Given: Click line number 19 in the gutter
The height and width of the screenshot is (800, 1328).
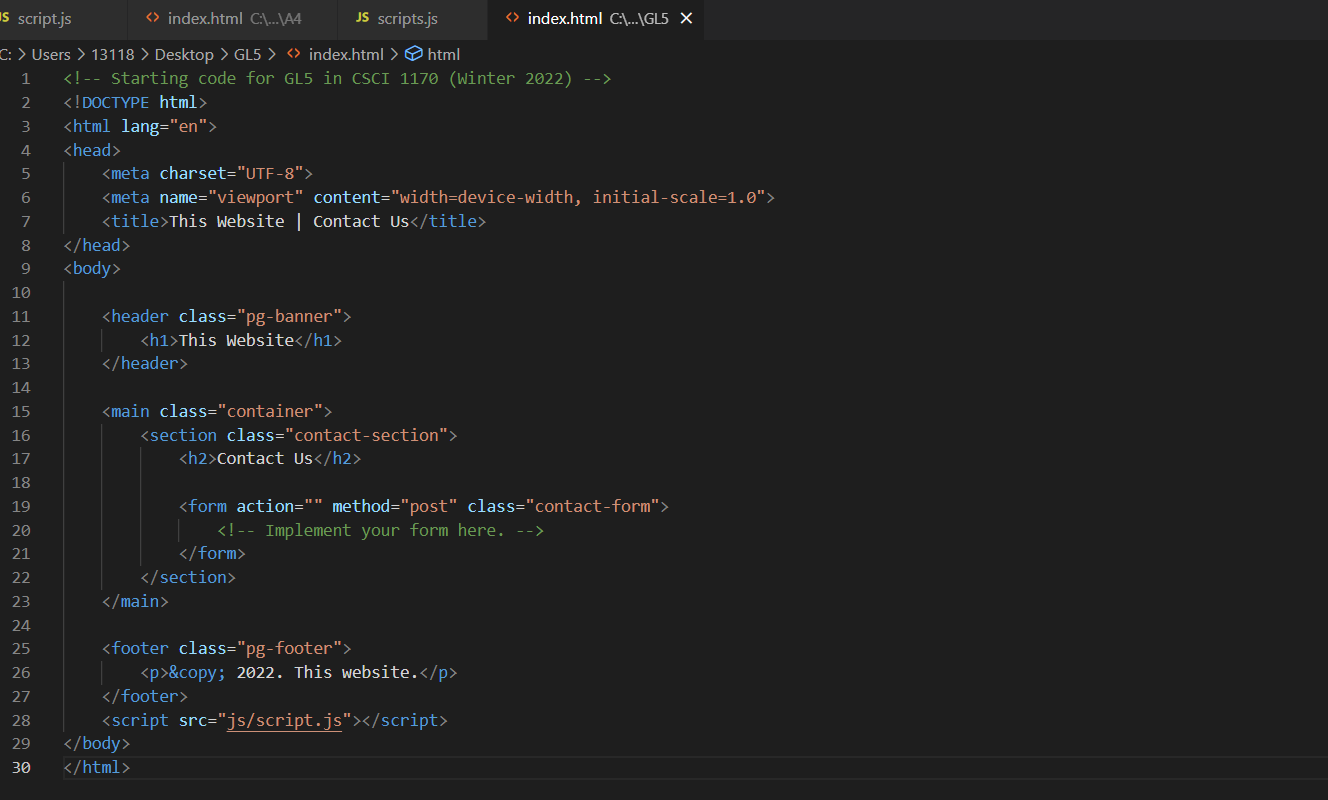Looking at the screenshot, I should tap(21, 506).
